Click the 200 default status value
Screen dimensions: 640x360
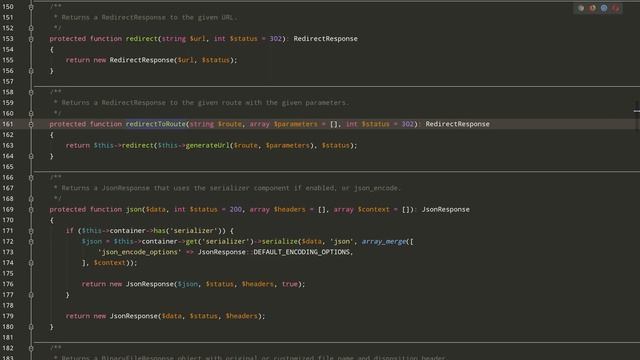coord(236,209)
